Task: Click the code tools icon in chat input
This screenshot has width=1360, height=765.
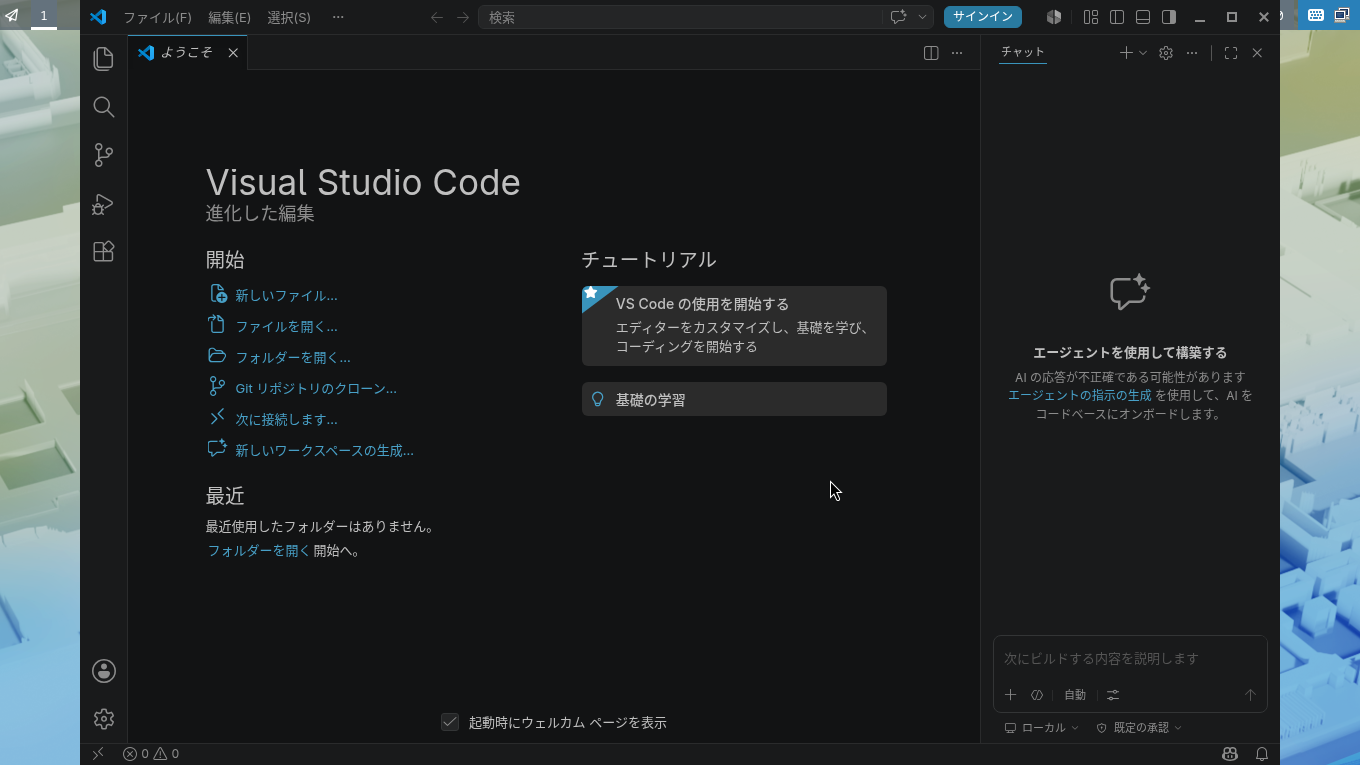Action: (x=1037, y=695)
